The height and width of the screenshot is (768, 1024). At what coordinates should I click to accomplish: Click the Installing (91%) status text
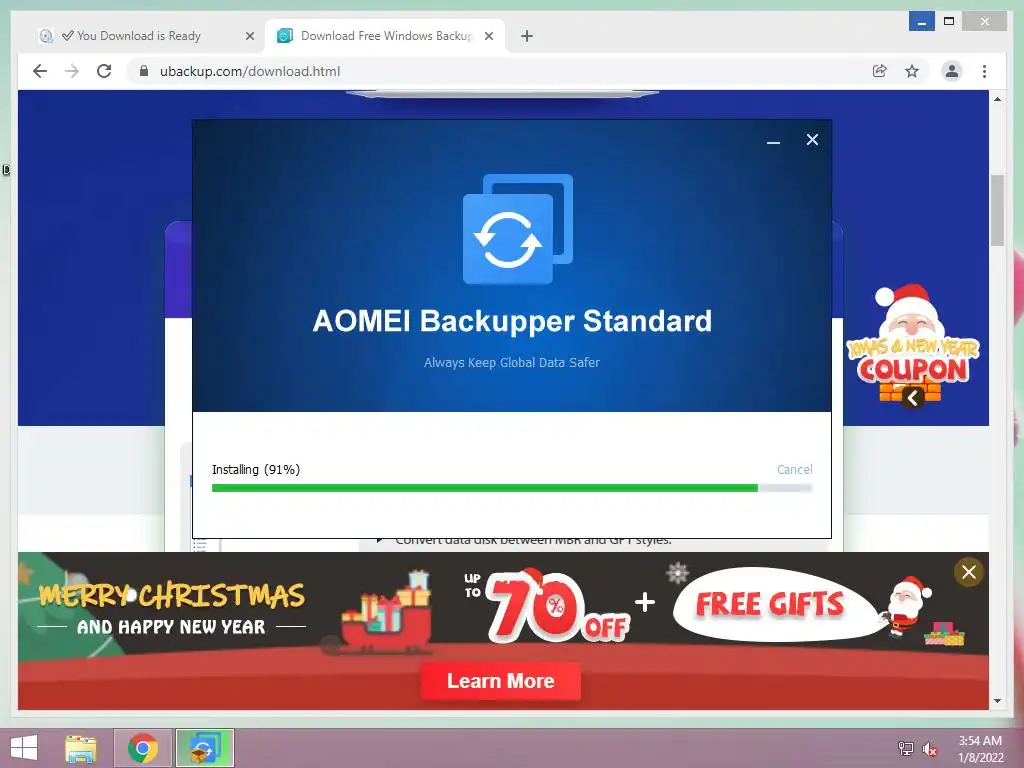coord(256,470)
